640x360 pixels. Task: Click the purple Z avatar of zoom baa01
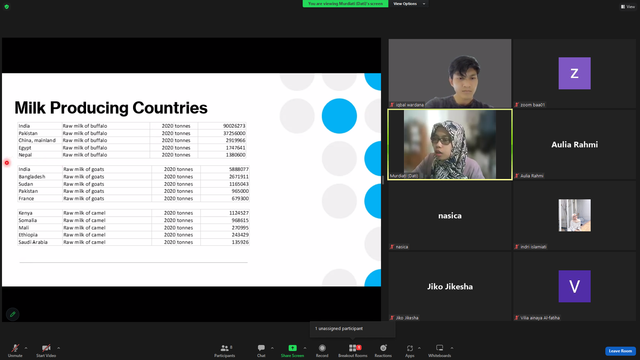click(x=574, y=73)
